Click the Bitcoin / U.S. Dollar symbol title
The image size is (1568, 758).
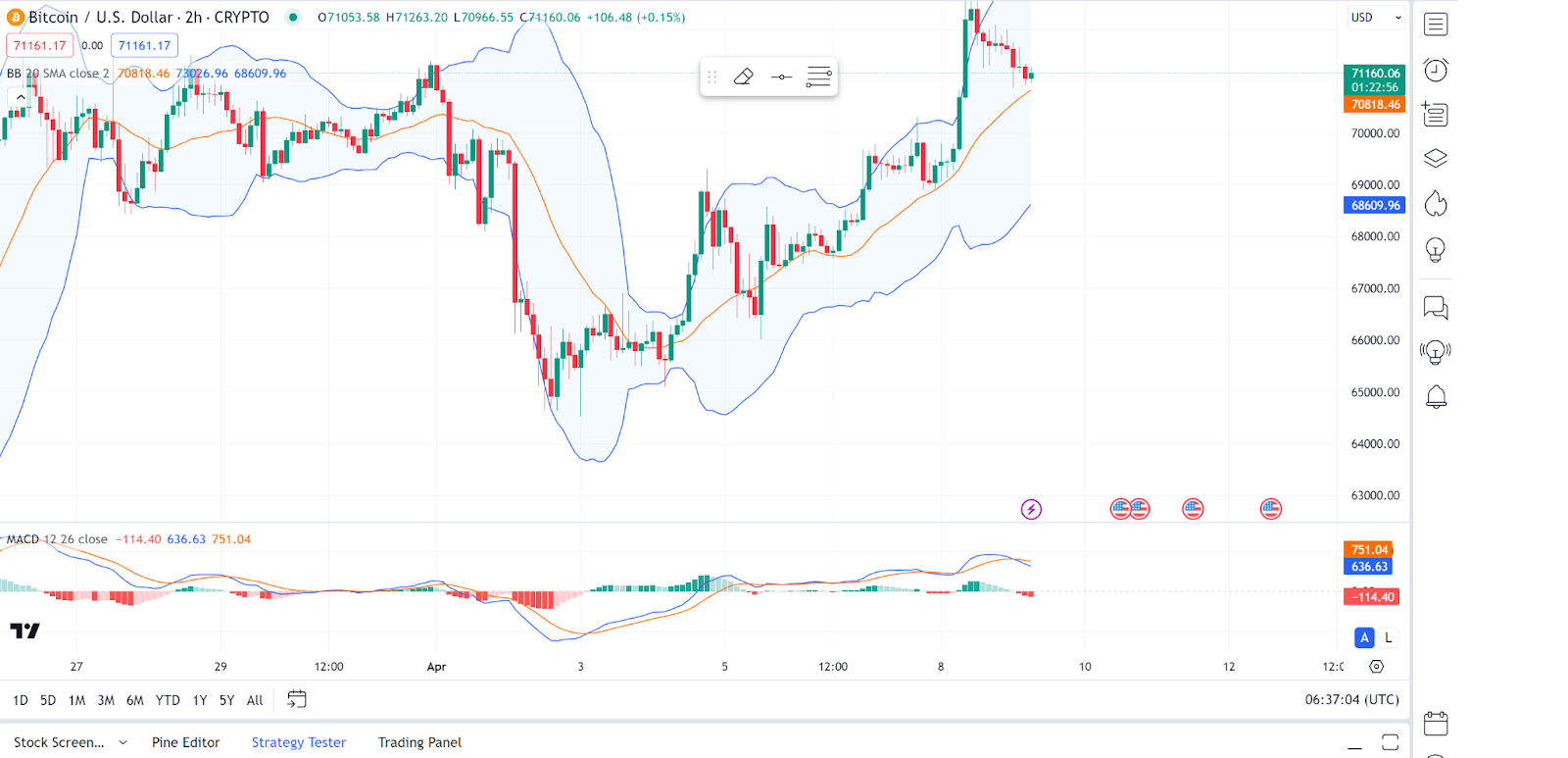pyautogui.click(x=148, y=18)
